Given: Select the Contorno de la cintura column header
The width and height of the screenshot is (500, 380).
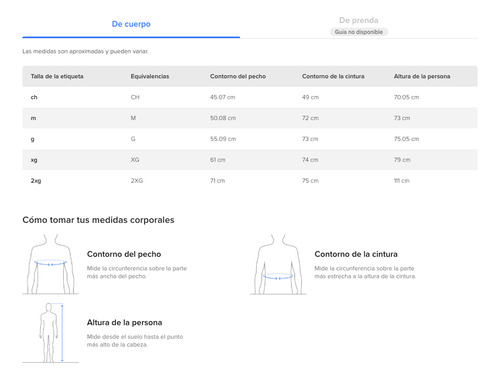Looking at the screenshot, I should point(333,76).
